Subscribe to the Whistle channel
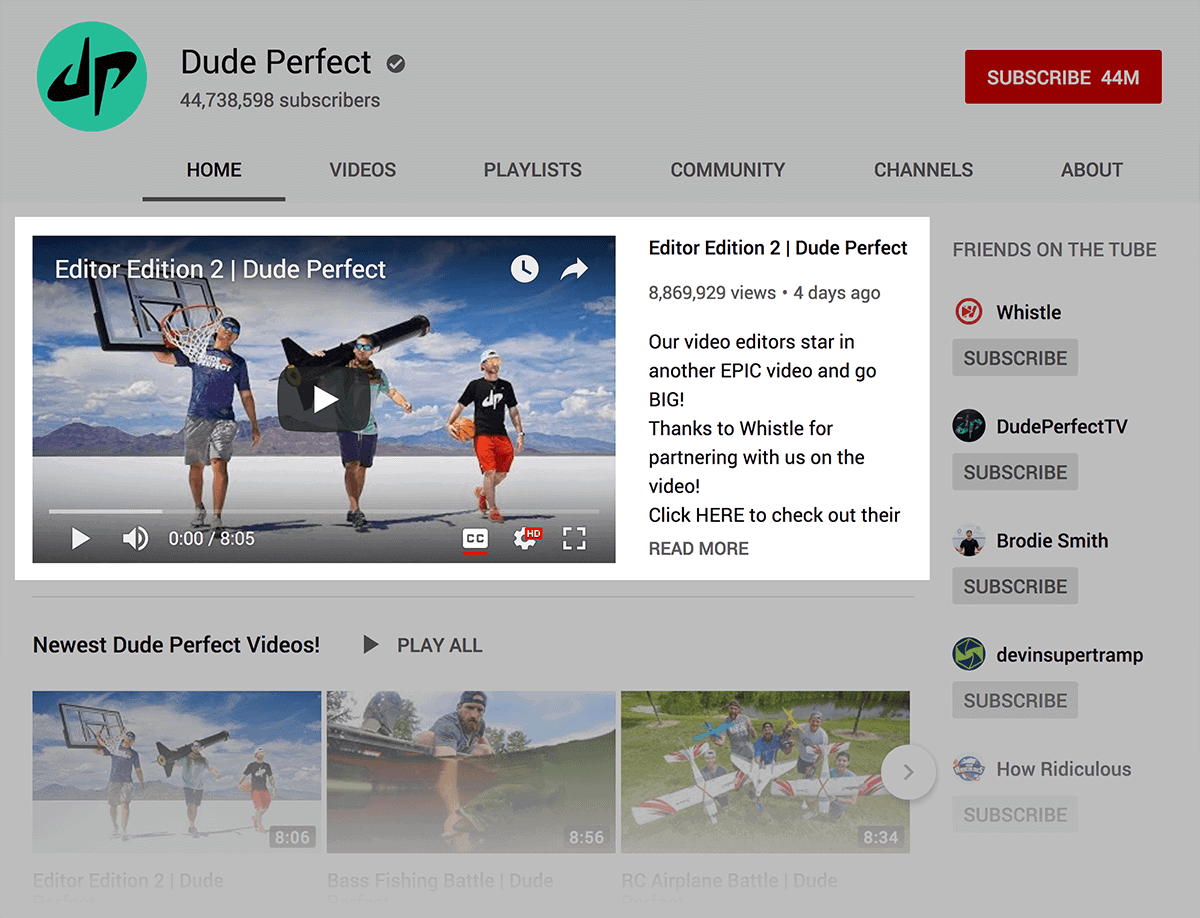Screen dimensions: 1200x918 coord(1015,358)
